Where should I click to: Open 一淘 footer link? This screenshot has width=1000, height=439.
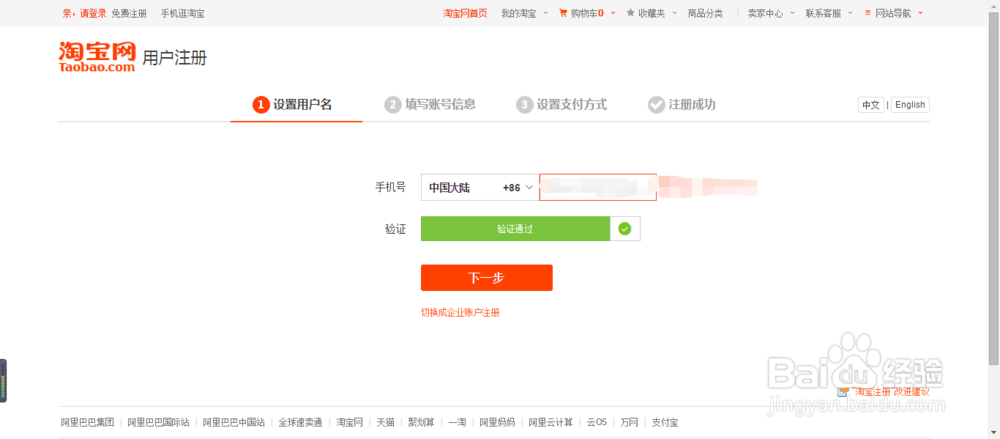click(457, 422)
